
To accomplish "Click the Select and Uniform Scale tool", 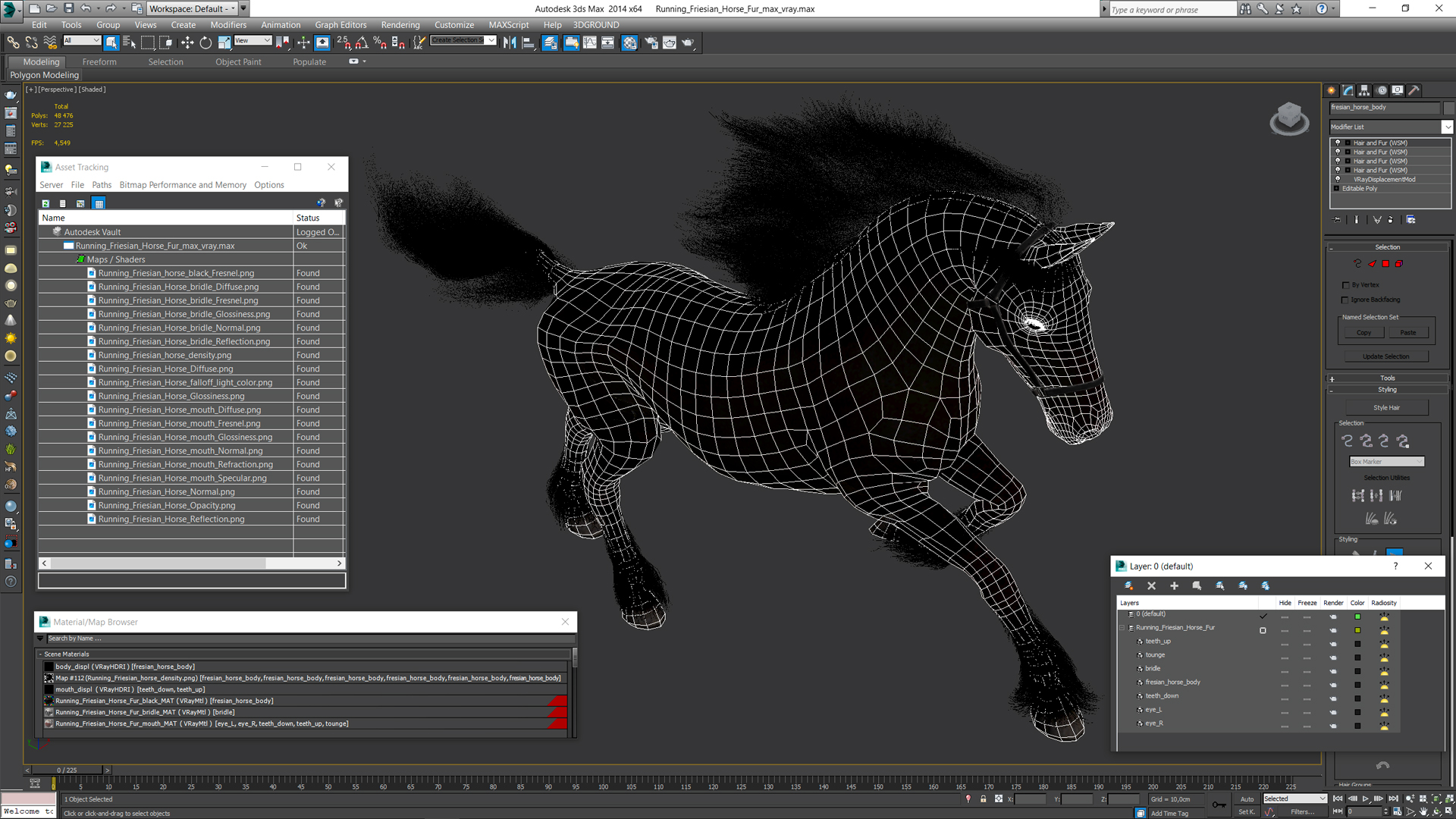I will tap(224, 42).
